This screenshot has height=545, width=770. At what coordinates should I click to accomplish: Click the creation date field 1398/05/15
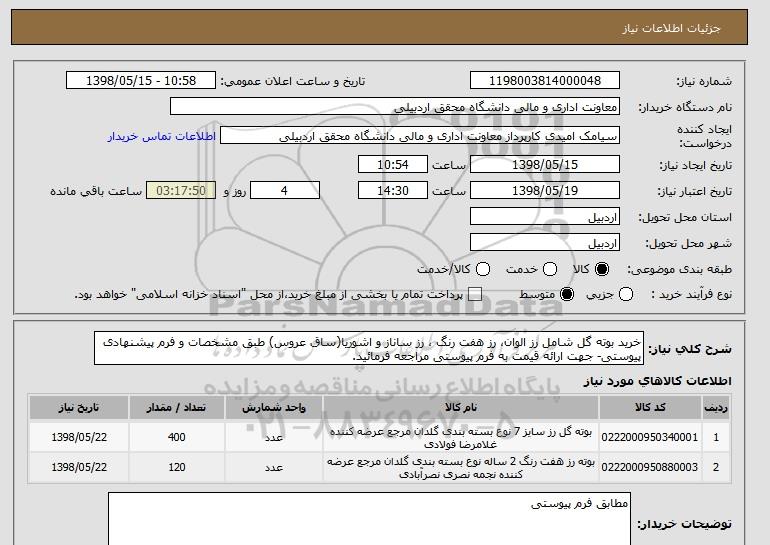545,164
